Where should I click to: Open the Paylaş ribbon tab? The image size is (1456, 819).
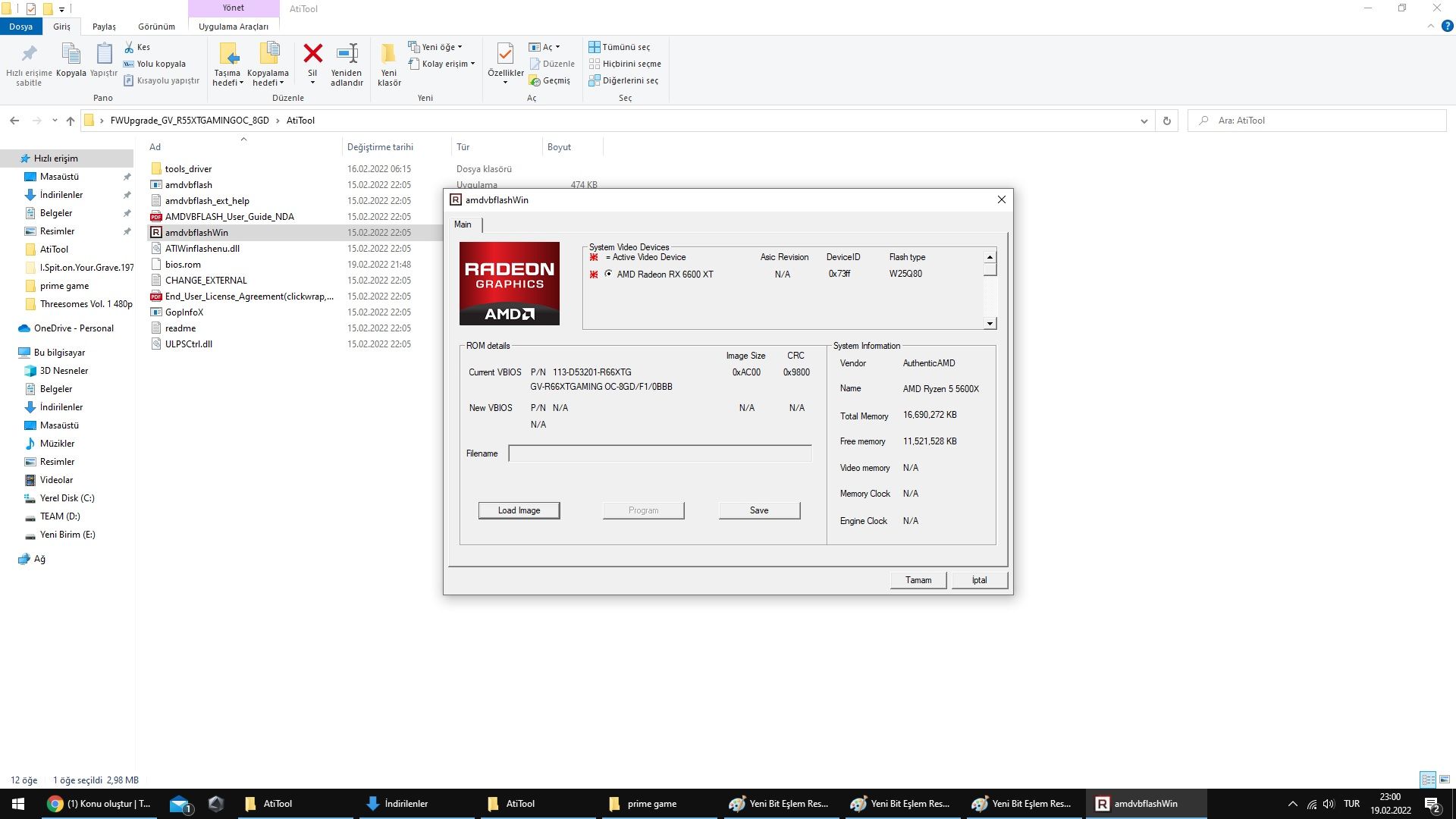[104, 27]
